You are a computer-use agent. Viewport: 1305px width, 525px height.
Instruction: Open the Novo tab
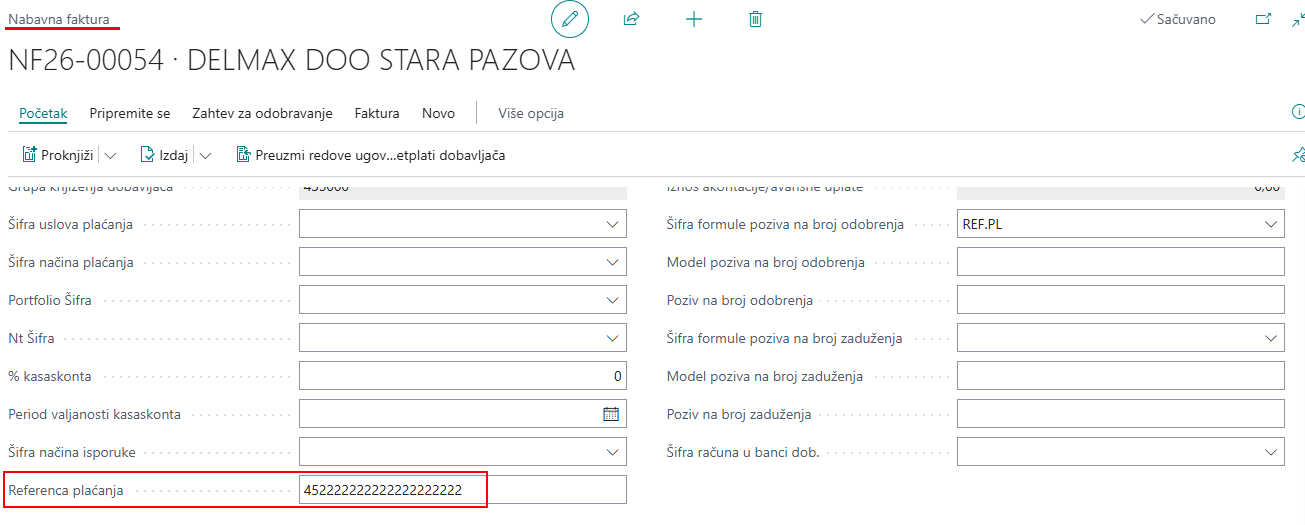pos(438,113)
